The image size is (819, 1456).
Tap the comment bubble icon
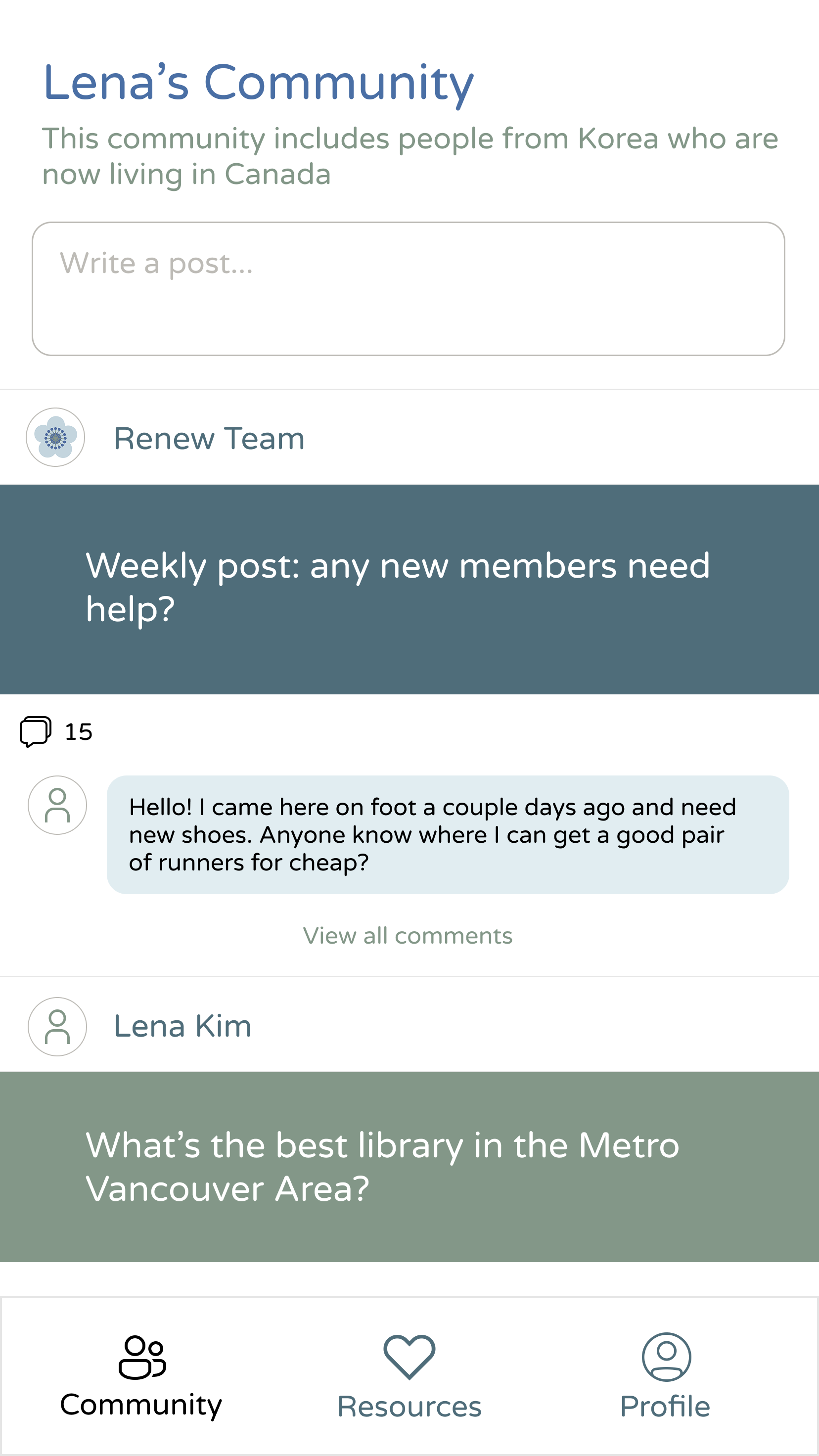click(36, 731)
